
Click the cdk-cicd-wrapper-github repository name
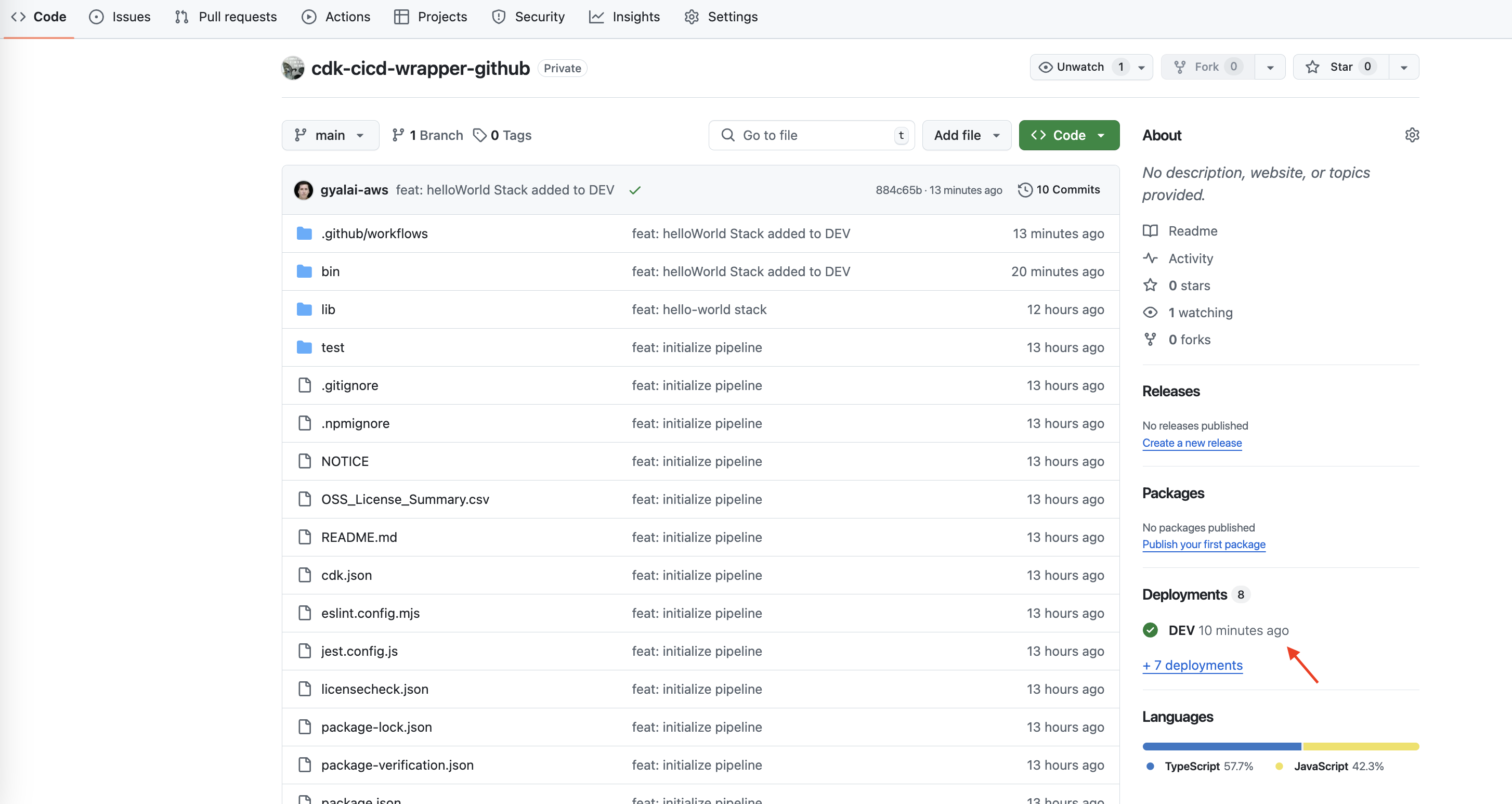pyautogui.click(x=420, y=68)
